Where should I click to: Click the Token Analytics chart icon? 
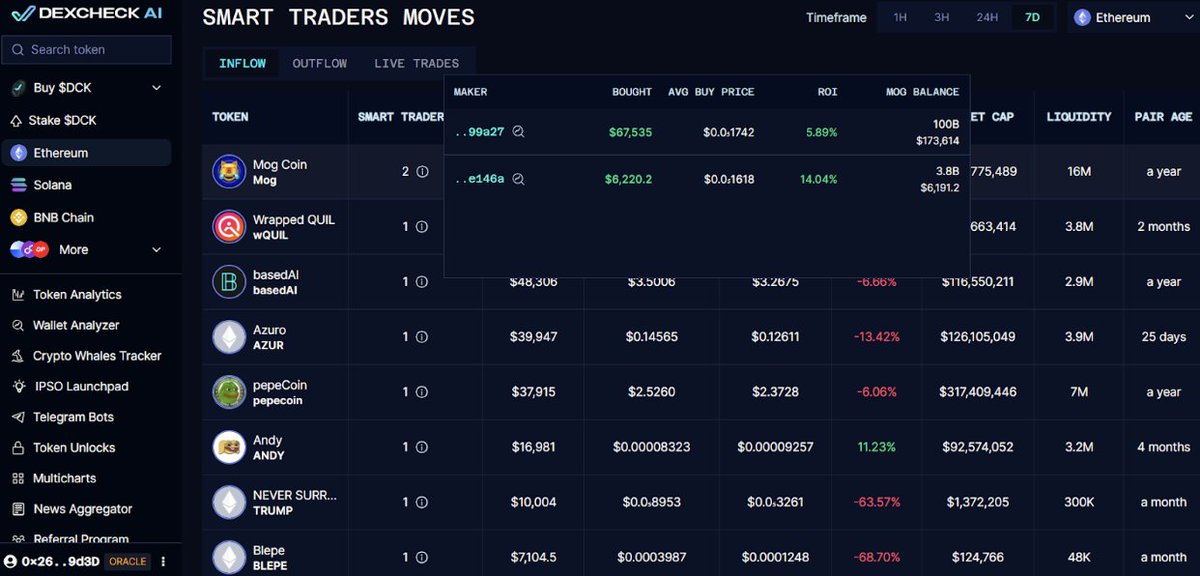pyautogui.click(x=18, y=295)
